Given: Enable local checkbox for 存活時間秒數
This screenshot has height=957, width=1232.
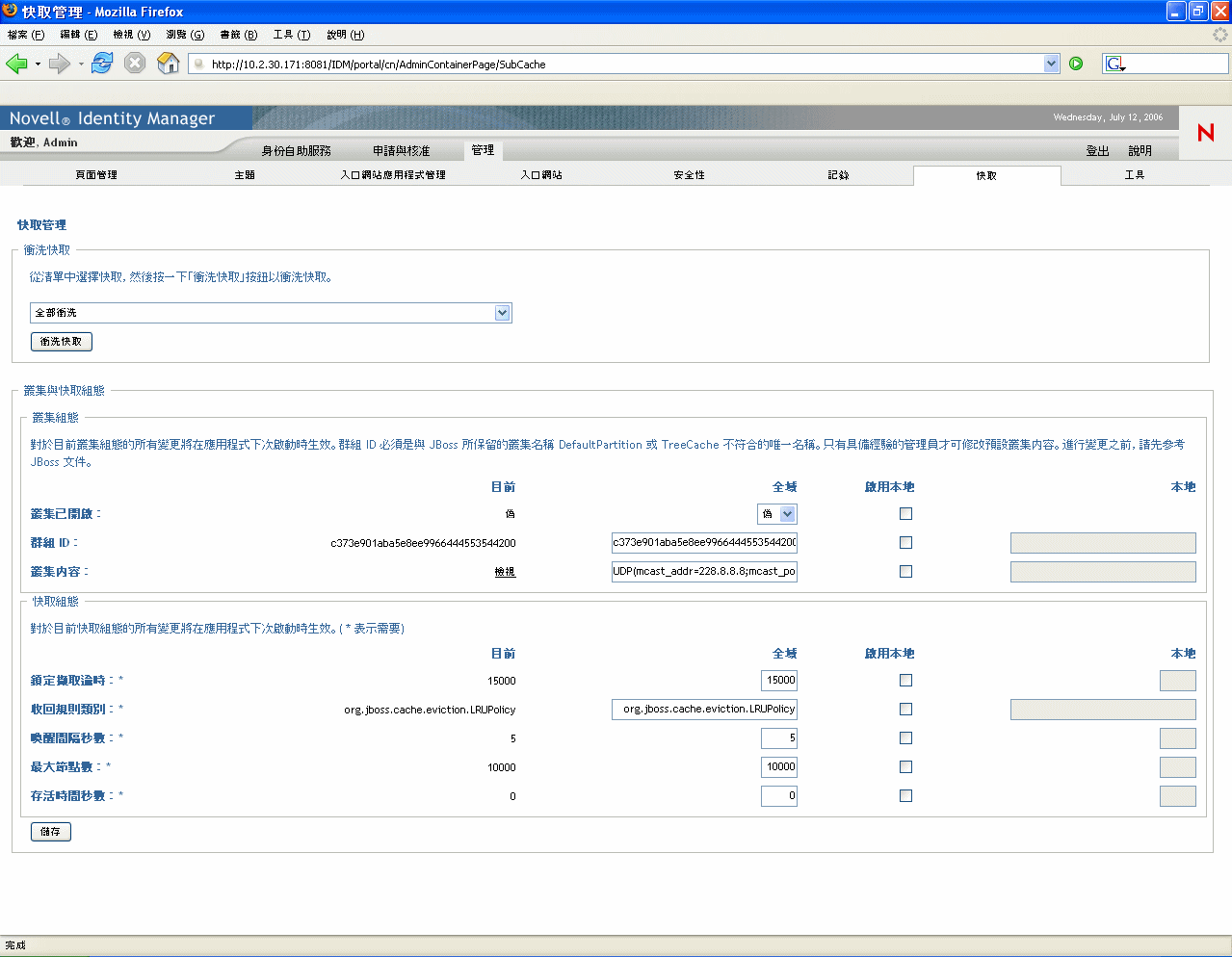Looking at the screenshot, I should [x=905, y=796].
